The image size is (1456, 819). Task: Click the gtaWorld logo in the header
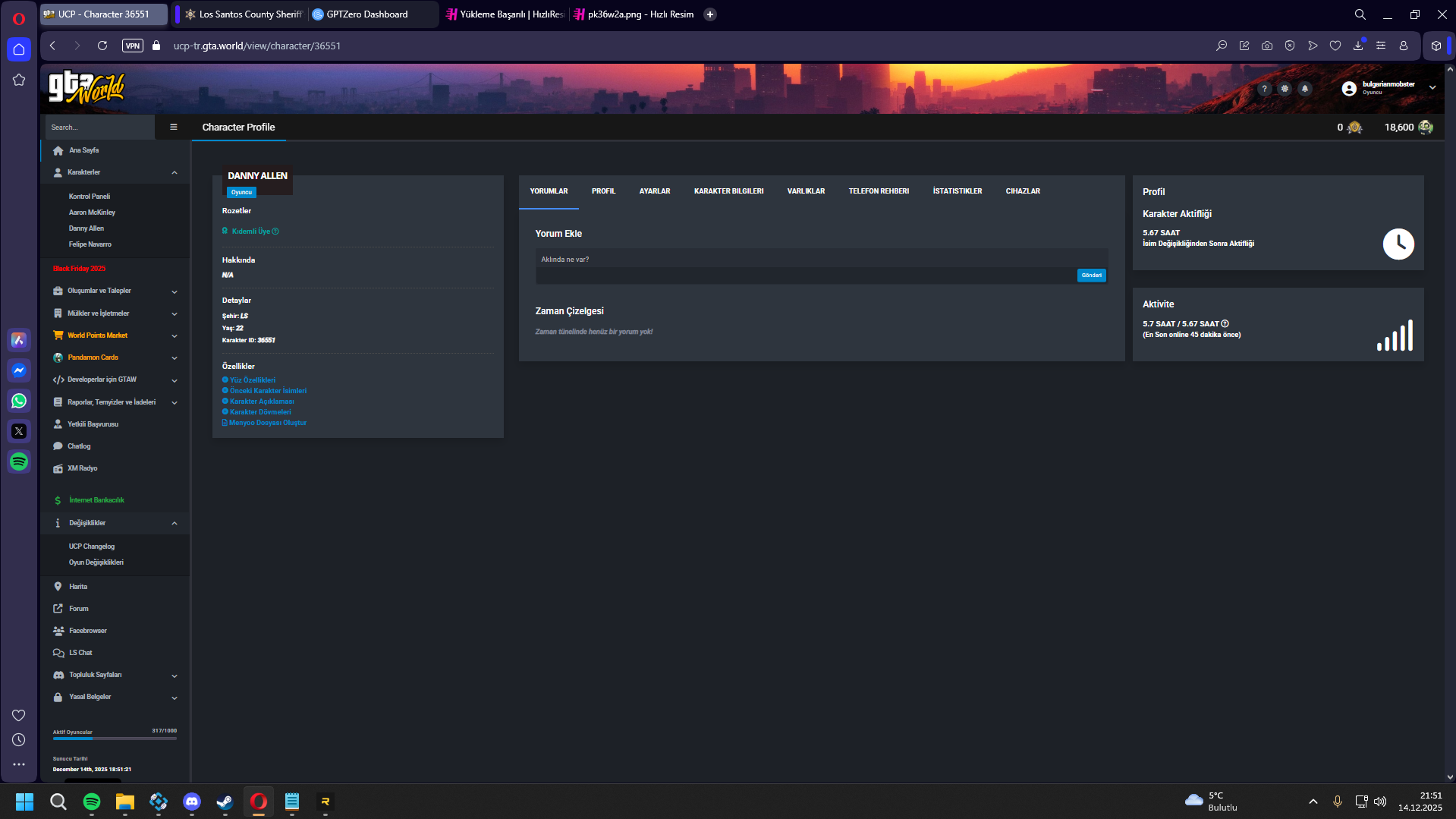pos(86,87)
